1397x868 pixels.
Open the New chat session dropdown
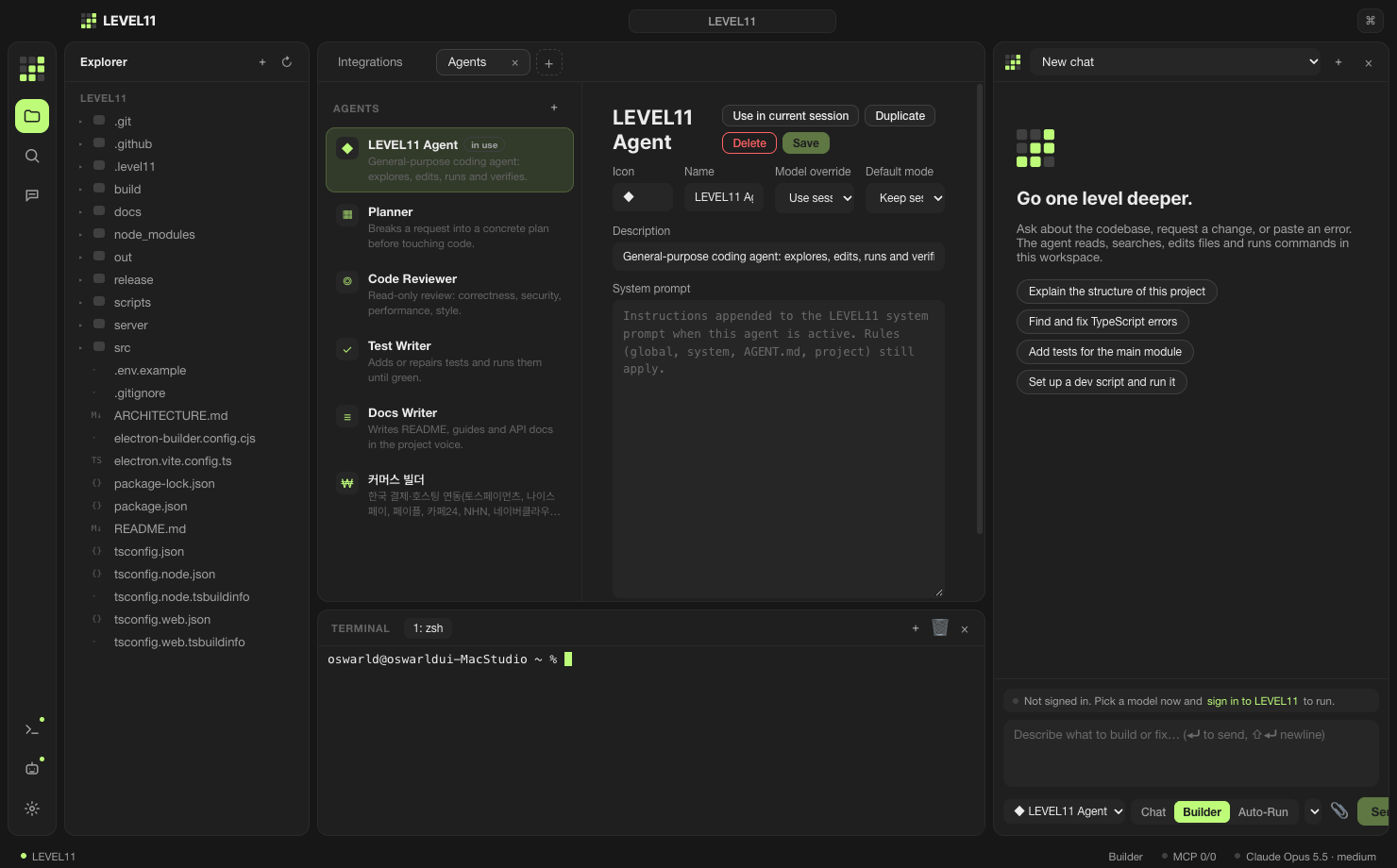tap(1175, 62)
